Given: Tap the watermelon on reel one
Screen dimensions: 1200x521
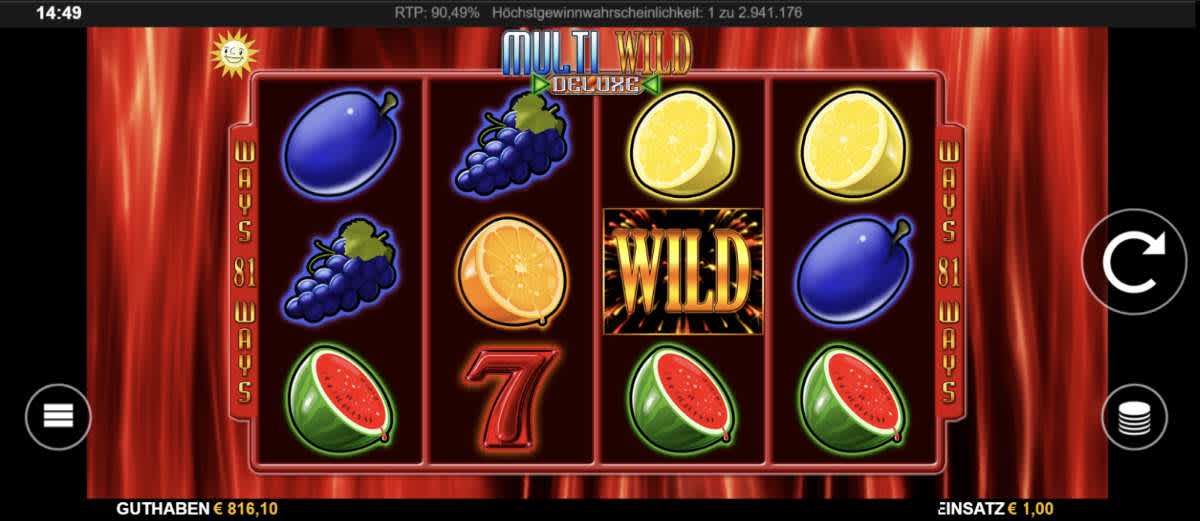Looking at the screenshot, I should coord(340,397).
